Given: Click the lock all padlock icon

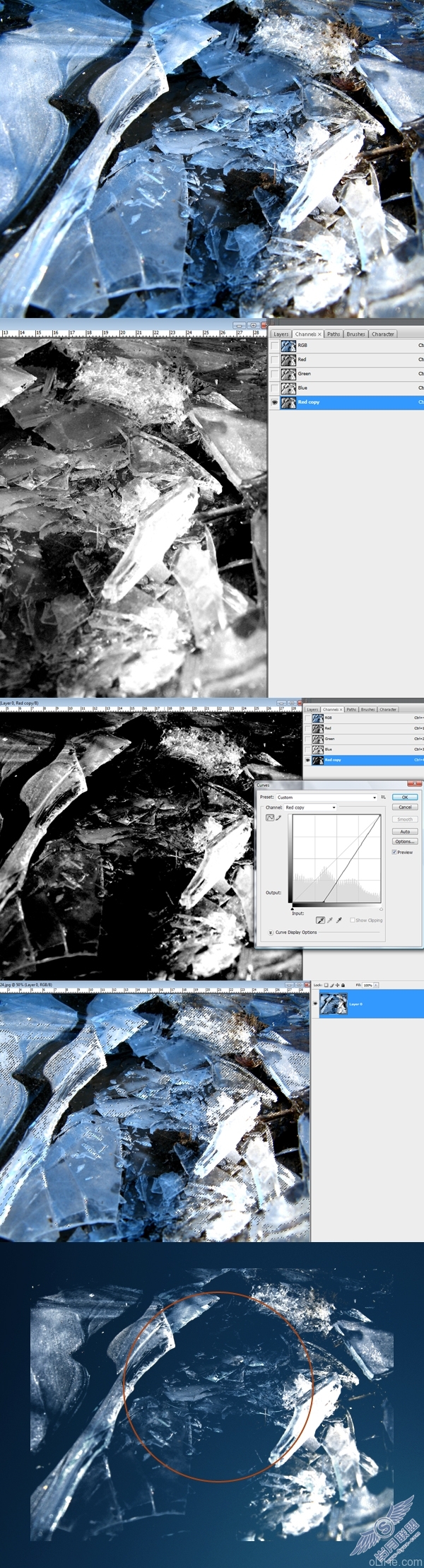Looking at the screenshot, I should [343, 985].
